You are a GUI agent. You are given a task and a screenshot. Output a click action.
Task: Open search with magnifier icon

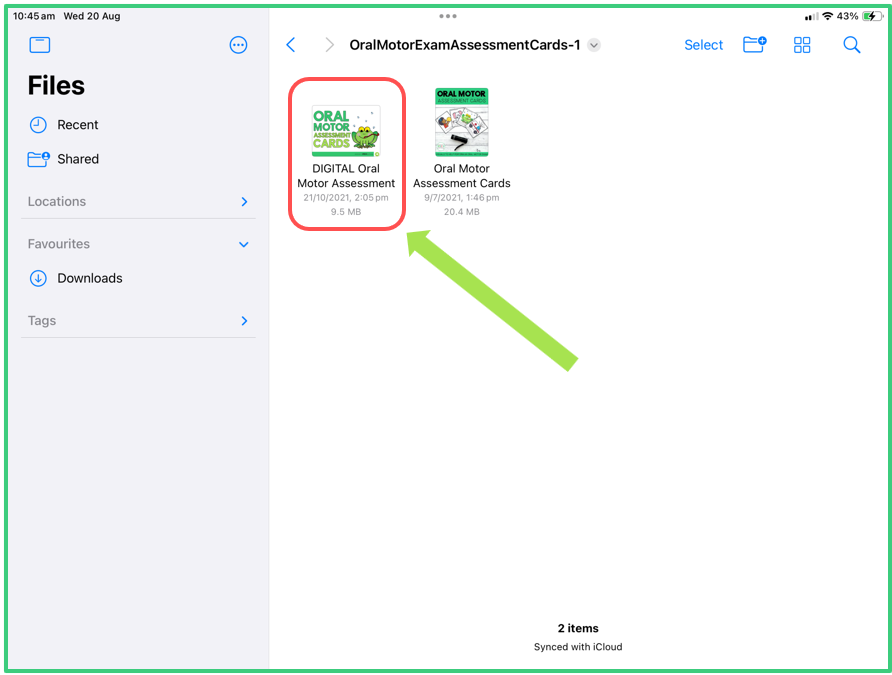click(x=852, y=45)
